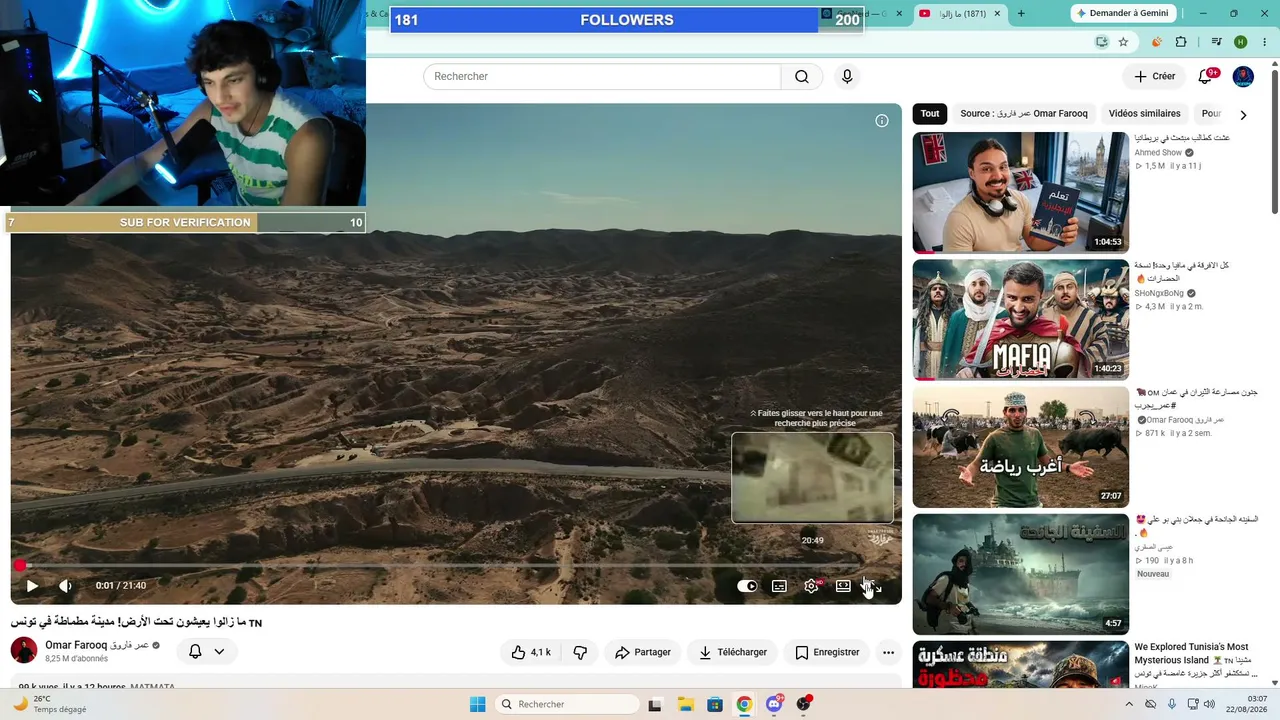Image resolution: width=1280 pixels, height=720 pixels.
Task: Open Ahmed Show video thumbnail
Action: 1021,193
